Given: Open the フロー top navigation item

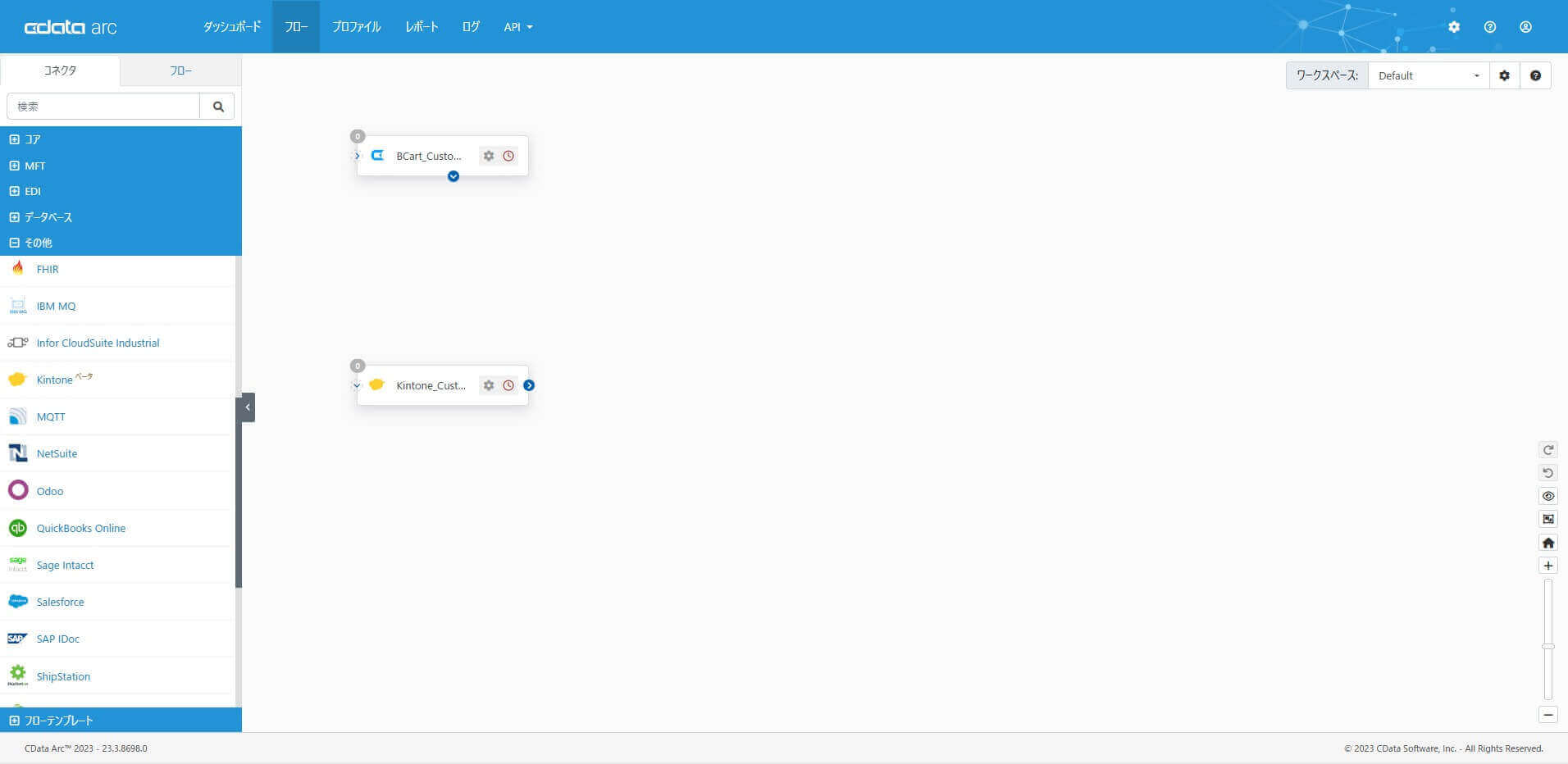Looking at the screenshot, I should [296, 27].
